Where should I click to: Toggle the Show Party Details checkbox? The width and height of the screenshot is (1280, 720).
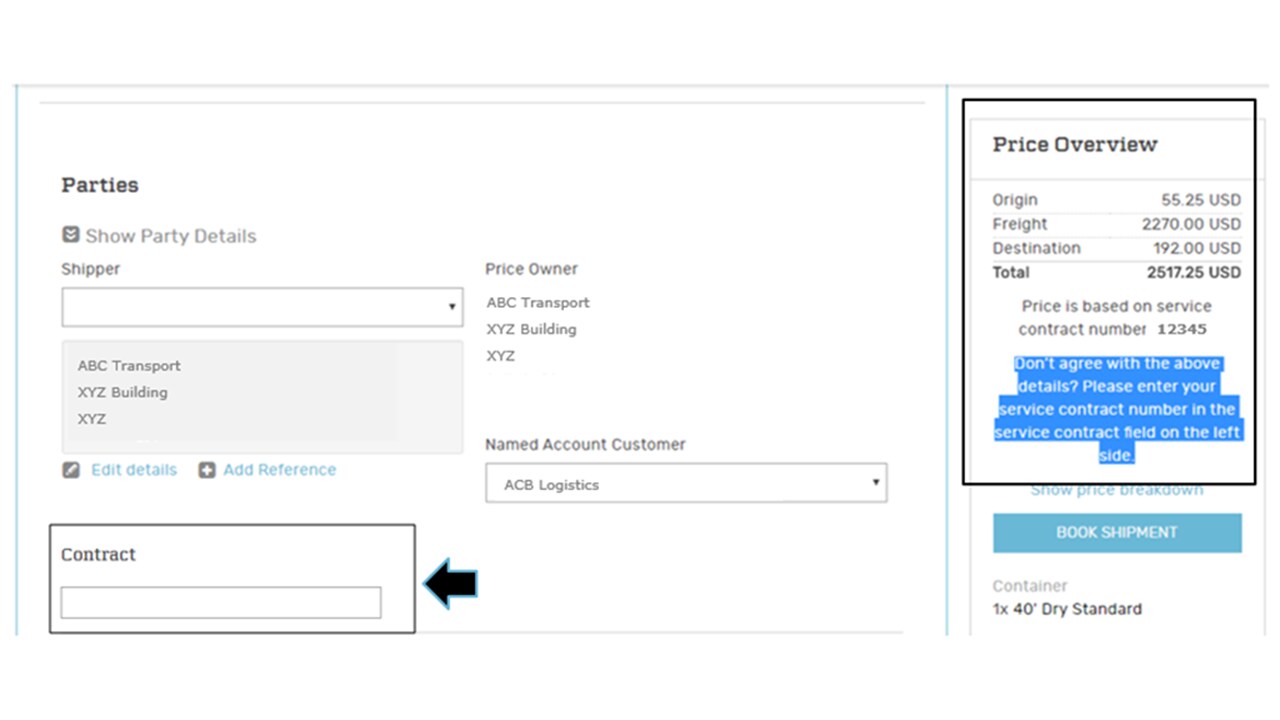pyautogui.click(x=71, y=235)
